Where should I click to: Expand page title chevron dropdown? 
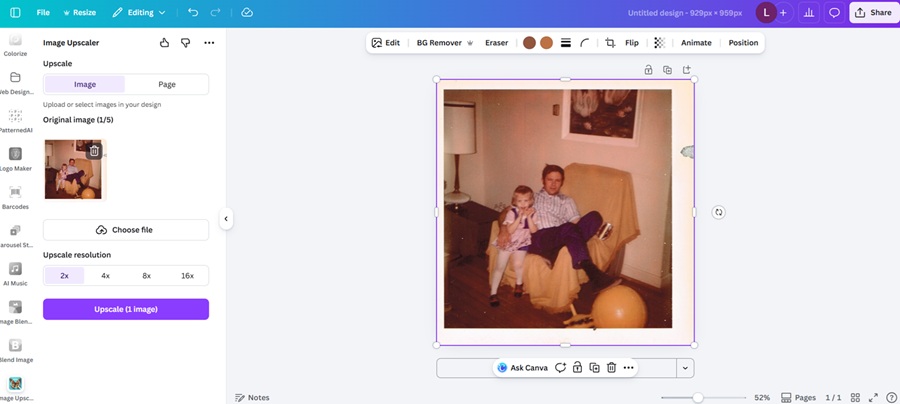tap(685, 368)
